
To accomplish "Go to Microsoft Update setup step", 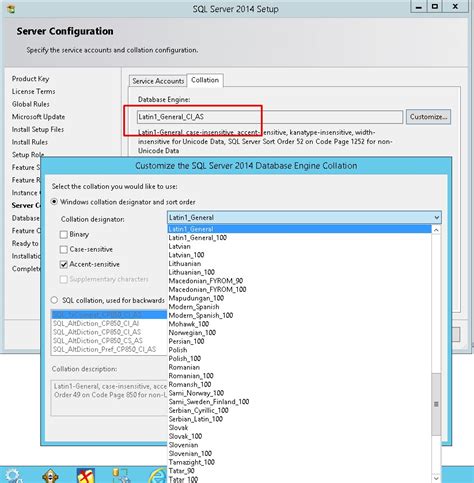I will pos(38,117).
